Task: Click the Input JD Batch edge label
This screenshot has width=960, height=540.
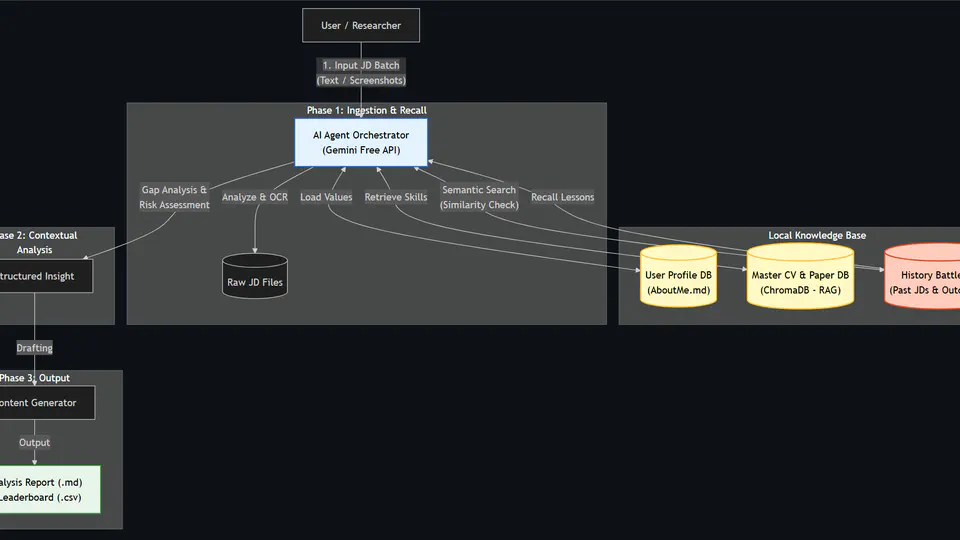Action: coord(361,73)
